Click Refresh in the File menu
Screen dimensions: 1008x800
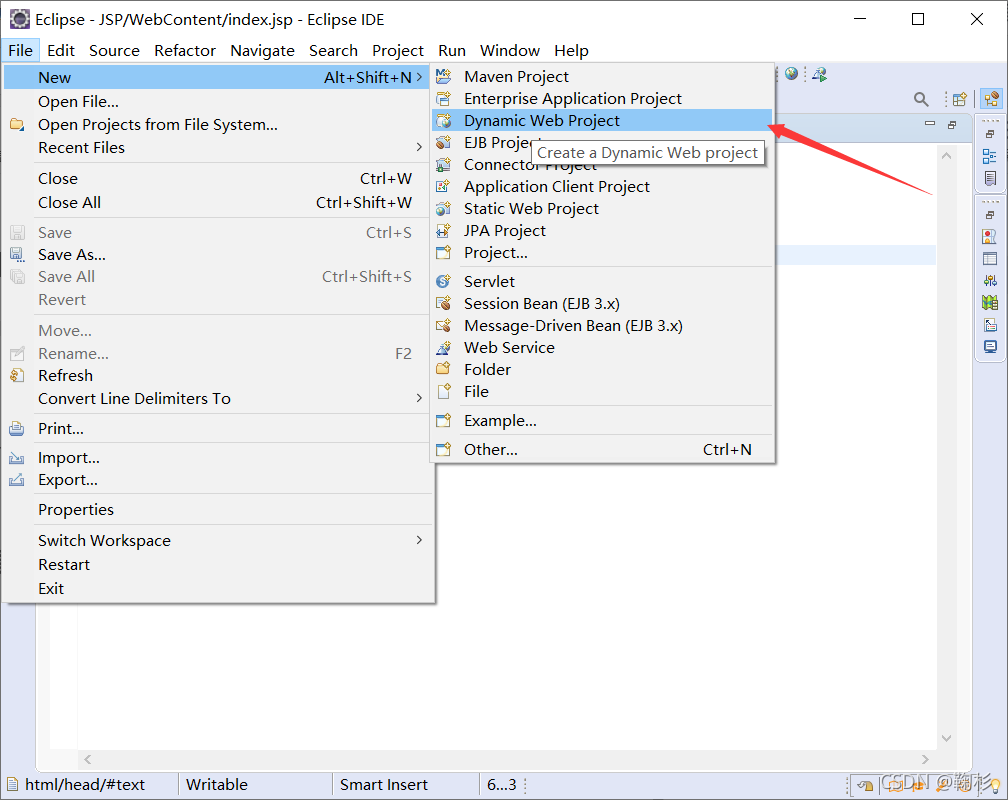point(217,375)
